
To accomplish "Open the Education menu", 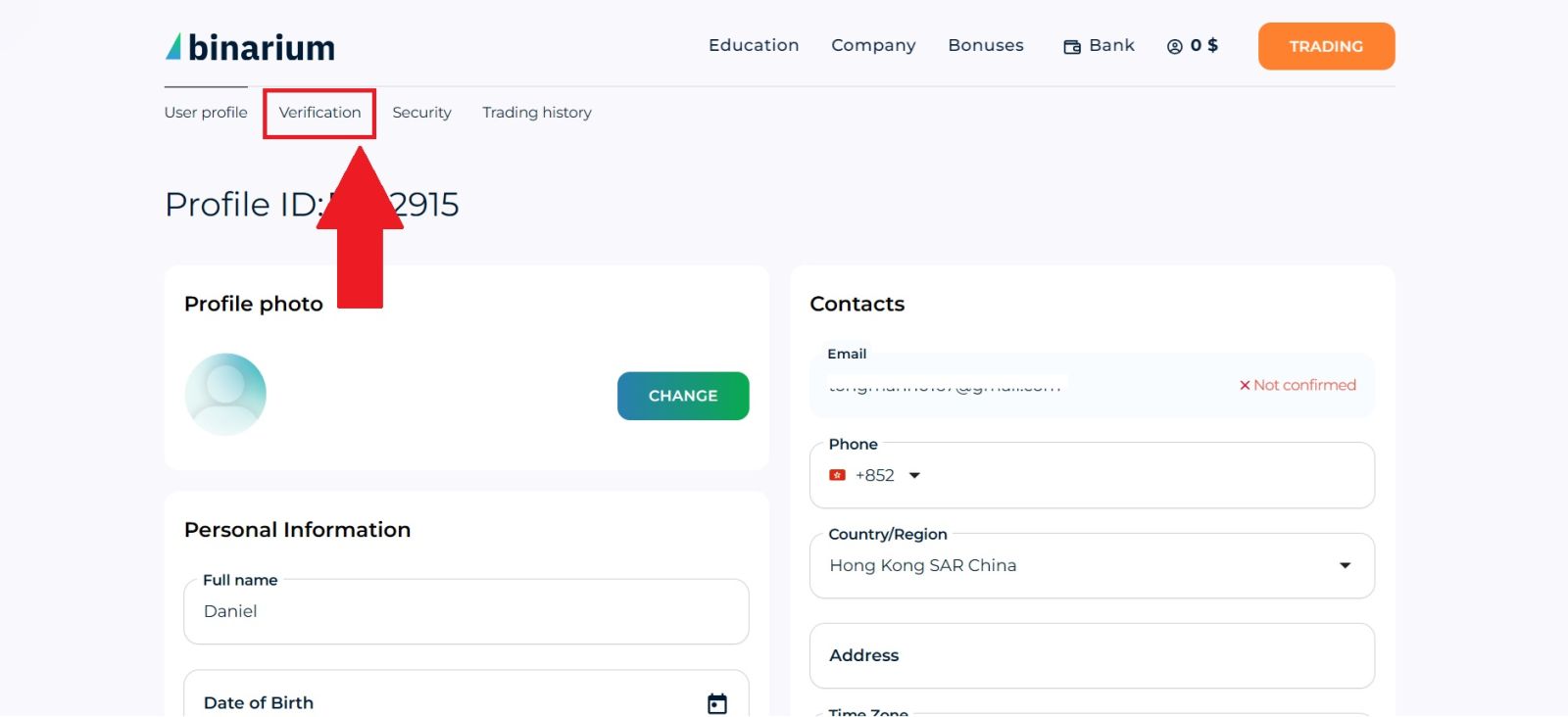I will click(754, 45).
